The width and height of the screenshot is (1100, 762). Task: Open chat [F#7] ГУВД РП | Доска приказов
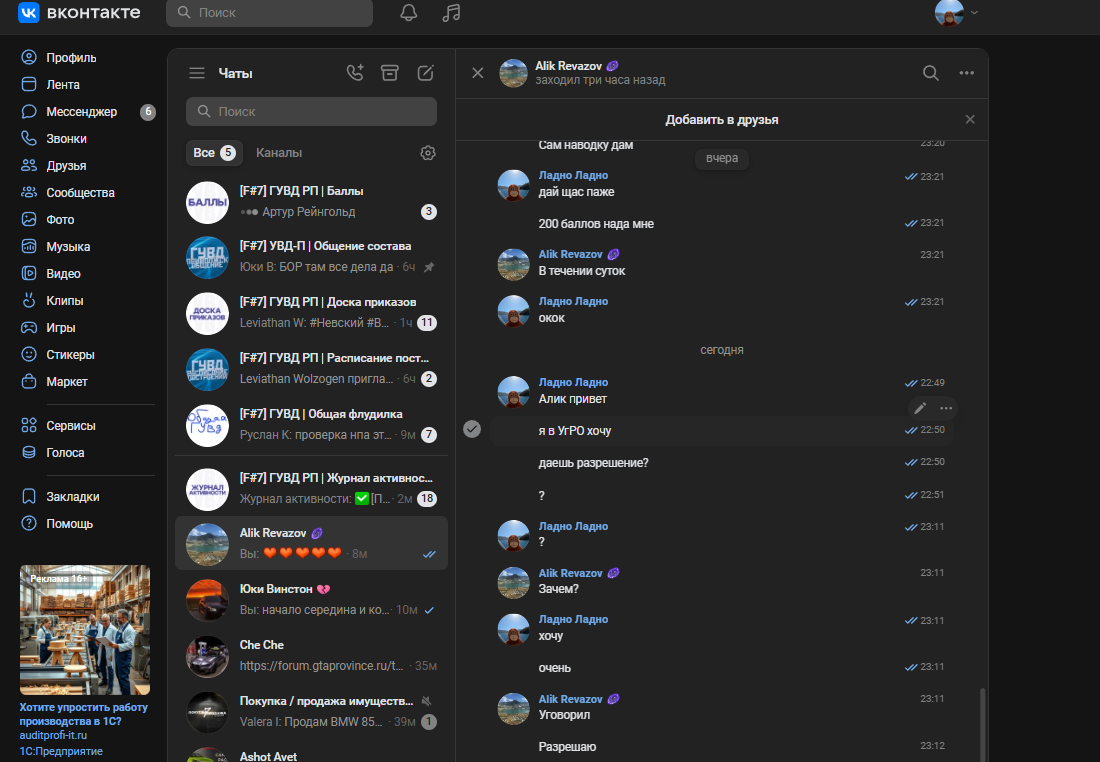click(311, 314)
